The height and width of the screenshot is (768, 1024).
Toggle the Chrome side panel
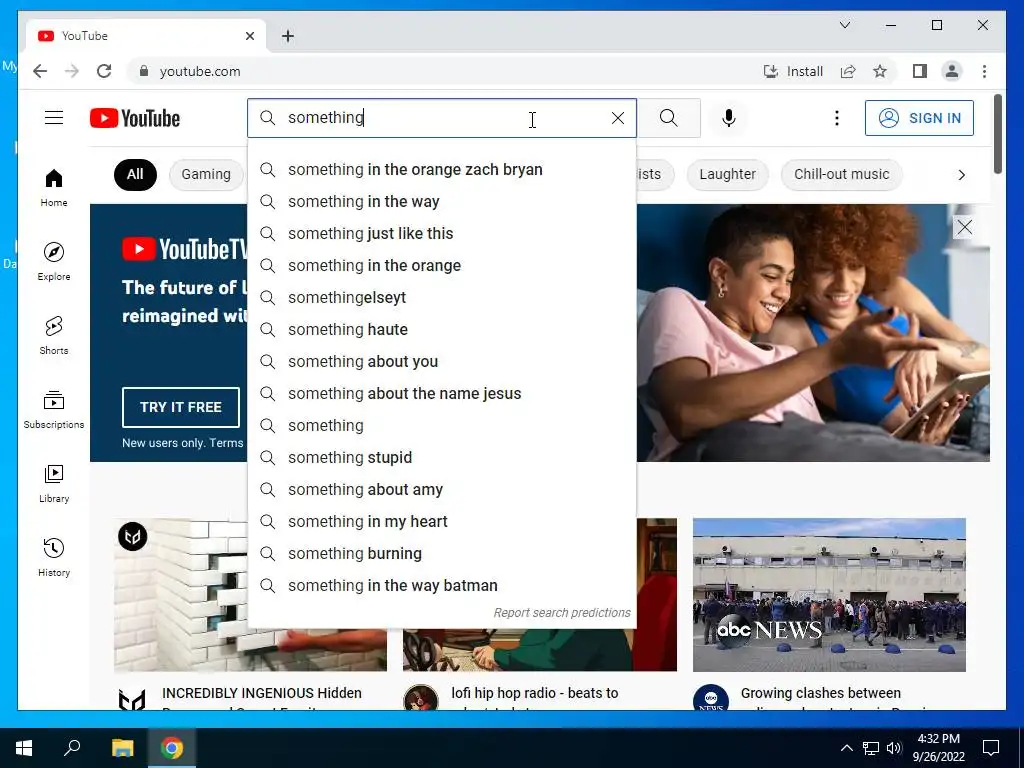920,71
